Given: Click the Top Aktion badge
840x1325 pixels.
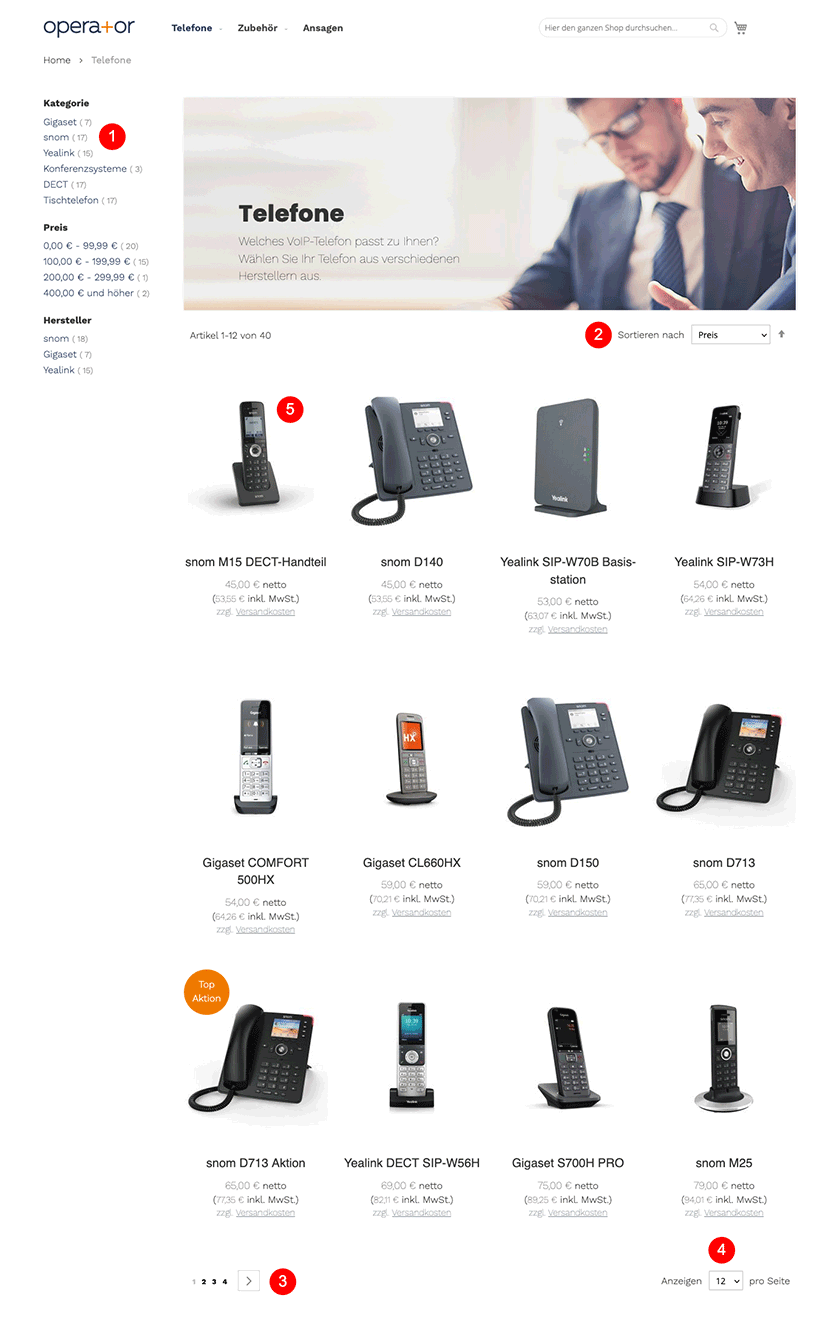Looking at the screenshot, I should pos(206,991).
